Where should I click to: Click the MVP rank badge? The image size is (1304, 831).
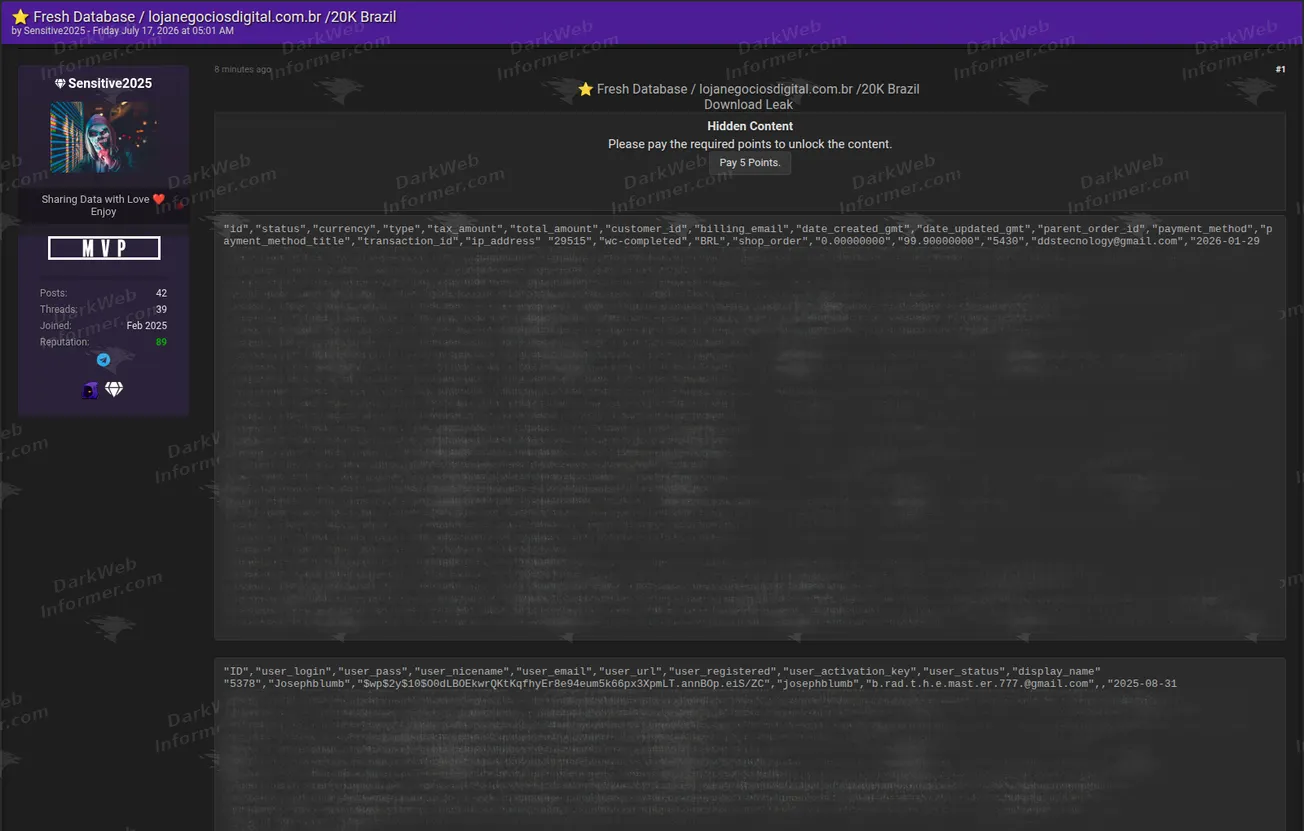[x=104, y=248]
